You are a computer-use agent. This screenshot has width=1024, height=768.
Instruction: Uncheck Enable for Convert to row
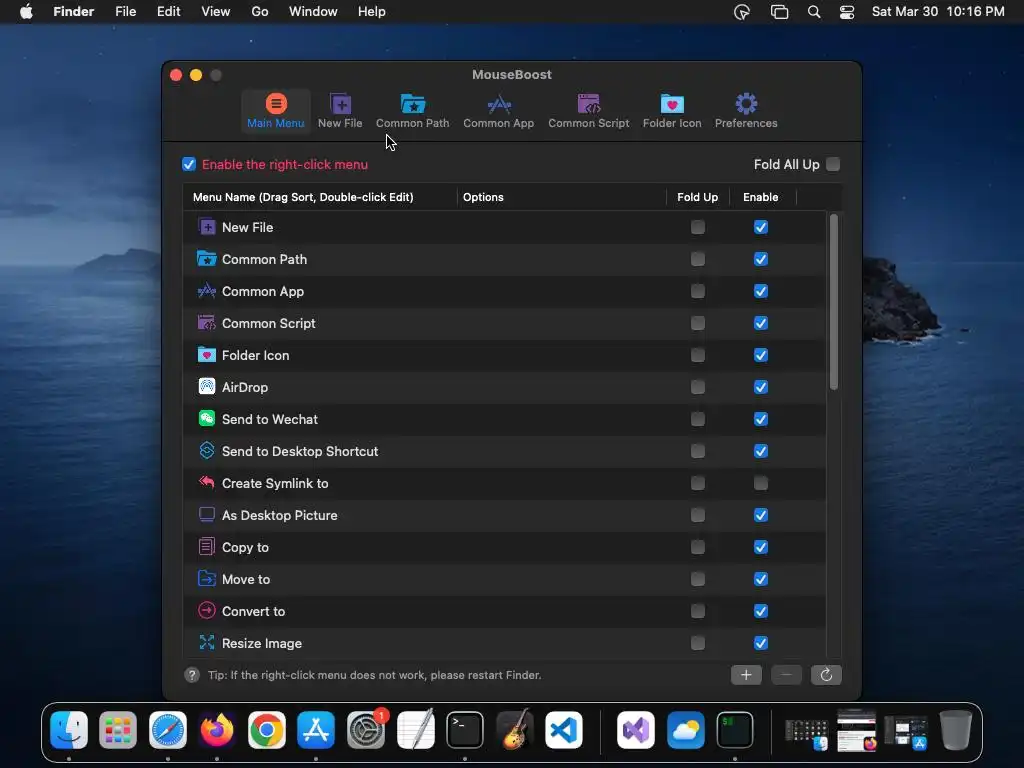(x=761, y=611)
